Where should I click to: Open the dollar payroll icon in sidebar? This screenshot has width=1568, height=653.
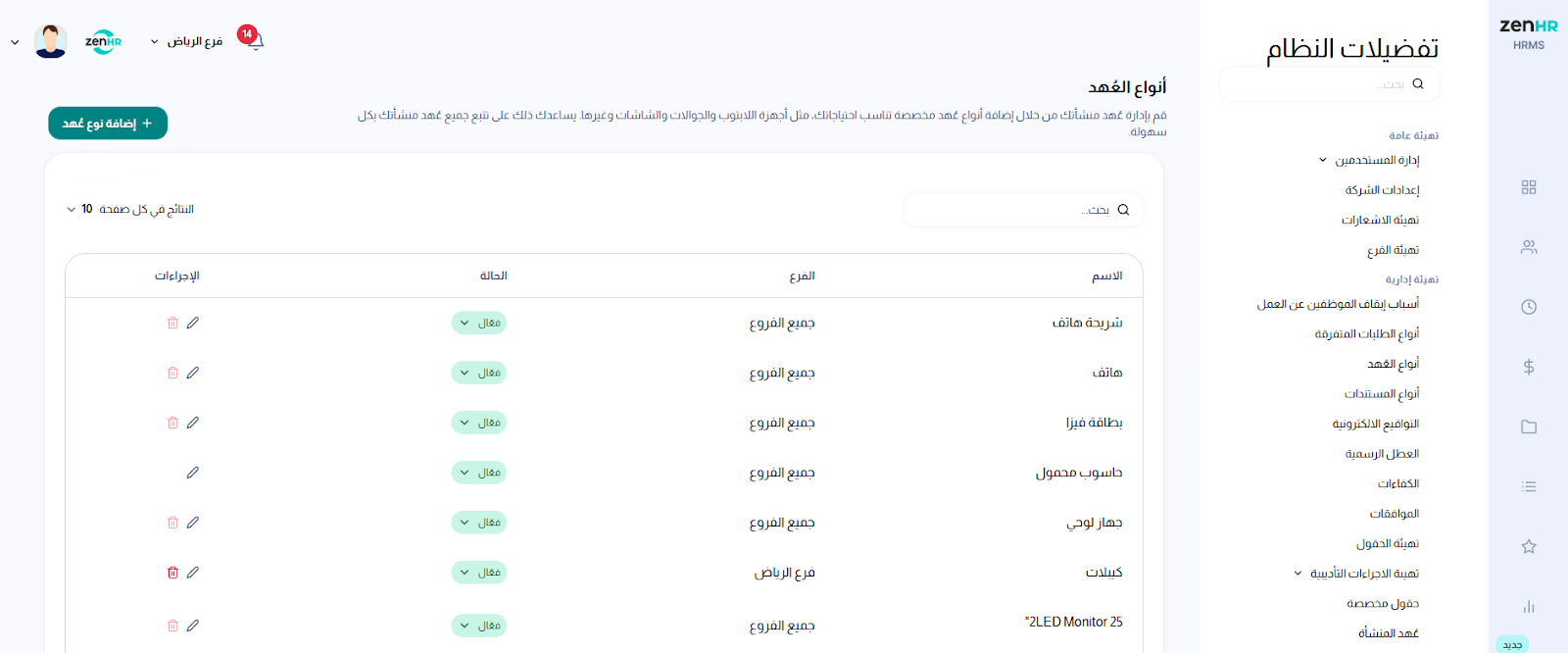click(x=1529, y=367)
